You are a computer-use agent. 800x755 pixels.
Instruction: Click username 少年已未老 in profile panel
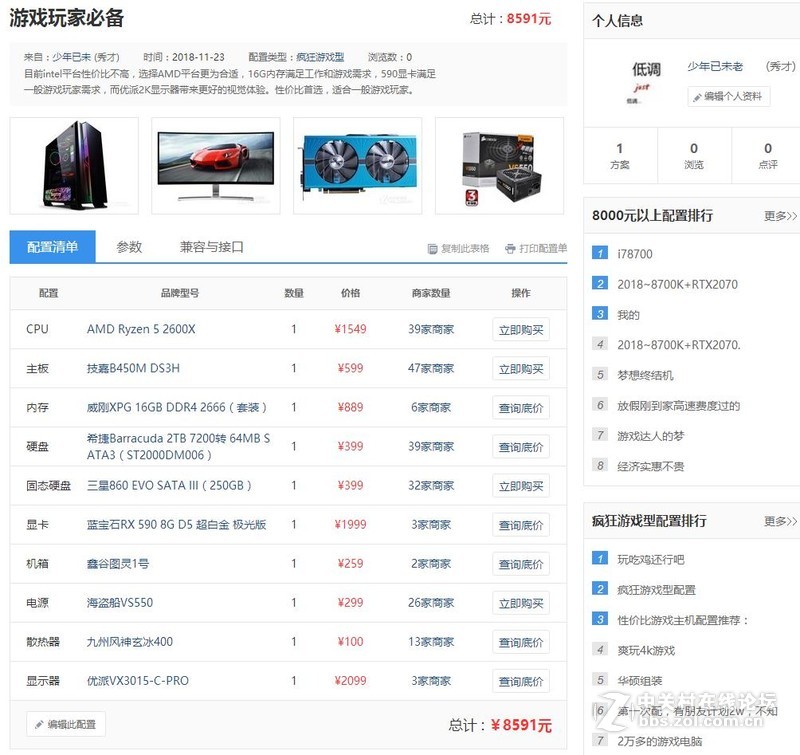[715, 66]
